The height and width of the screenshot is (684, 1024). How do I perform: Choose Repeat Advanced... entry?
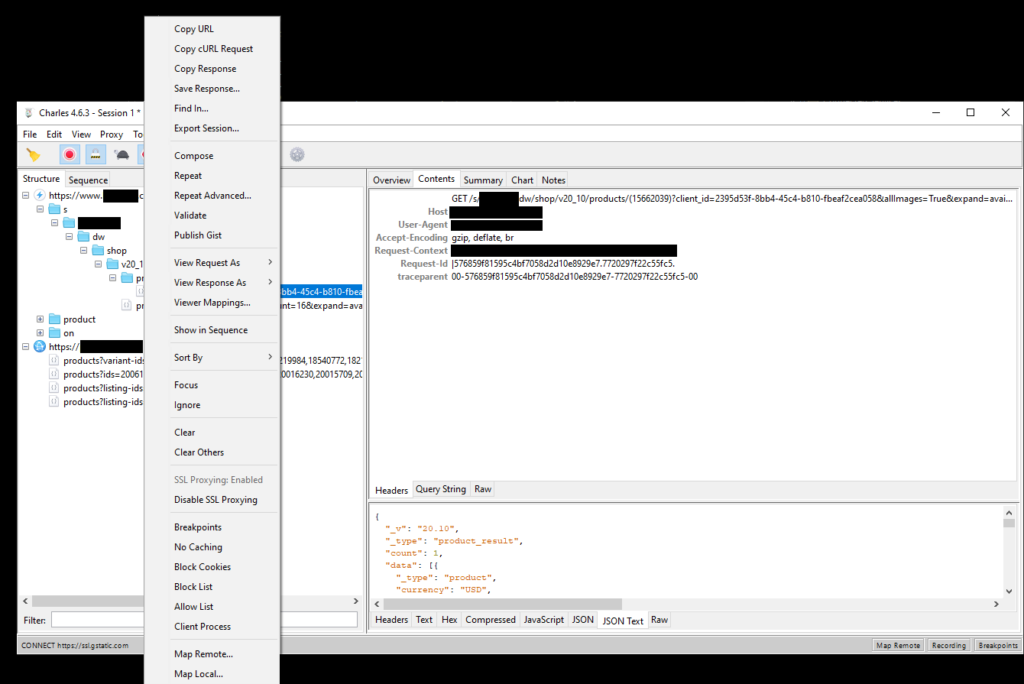tap(212, 195)
